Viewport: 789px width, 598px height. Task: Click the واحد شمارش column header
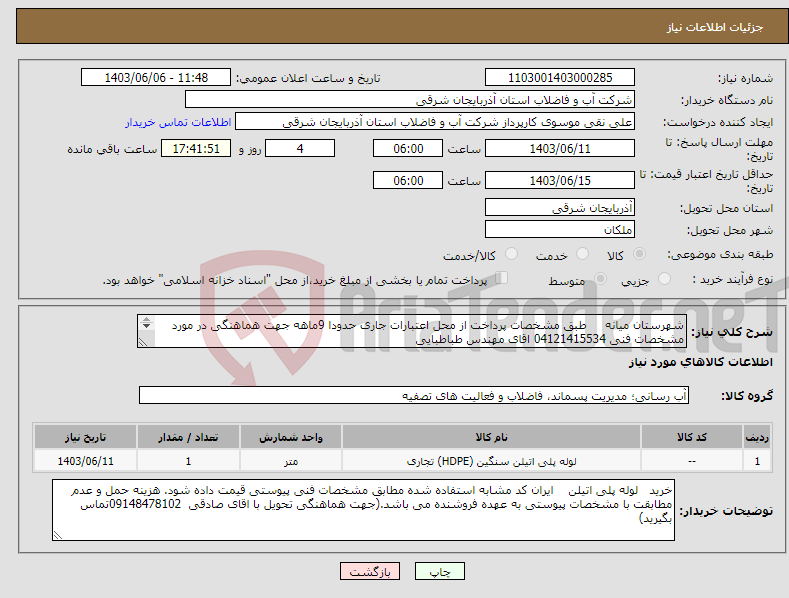[291, 437]
